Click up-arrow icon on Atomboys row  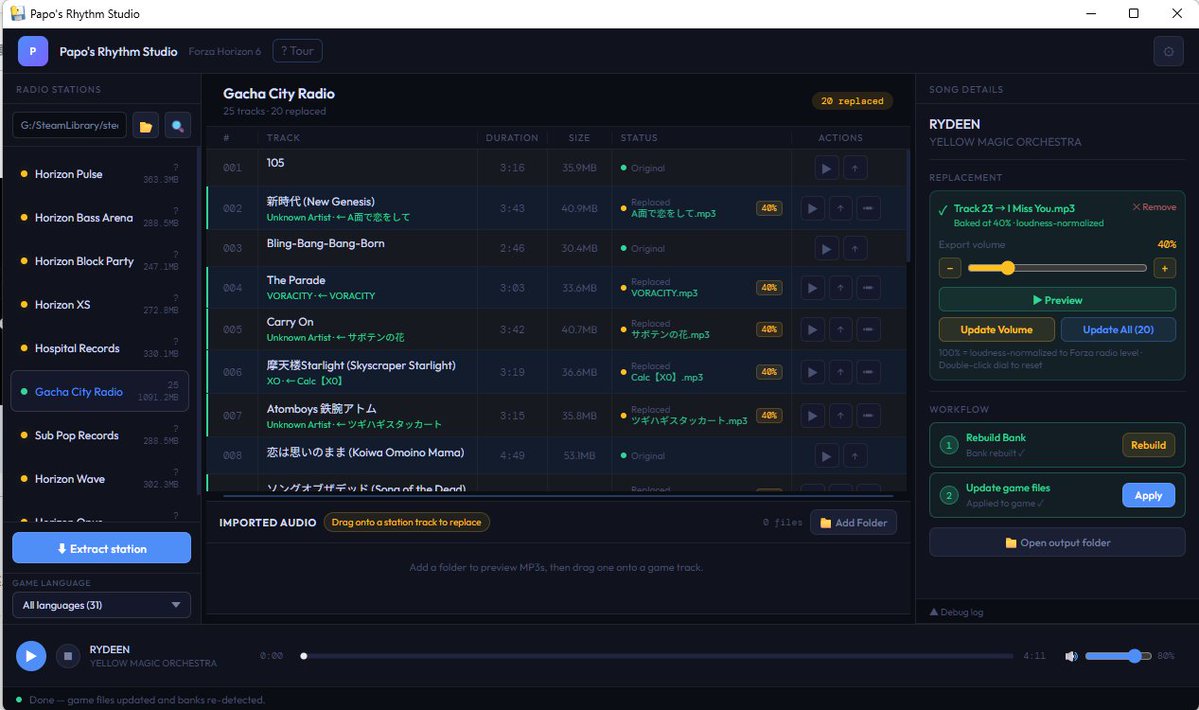click(840, 416)
